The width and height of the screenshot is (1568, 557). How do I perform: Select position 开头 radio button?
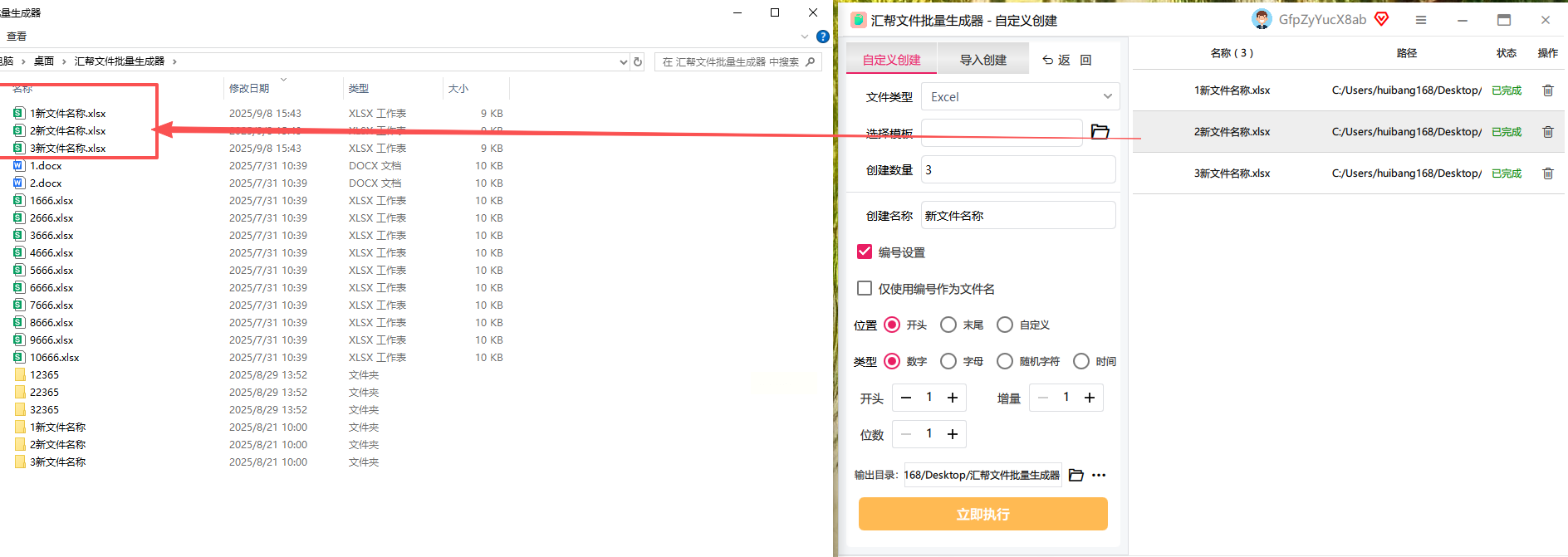(892, 325)
